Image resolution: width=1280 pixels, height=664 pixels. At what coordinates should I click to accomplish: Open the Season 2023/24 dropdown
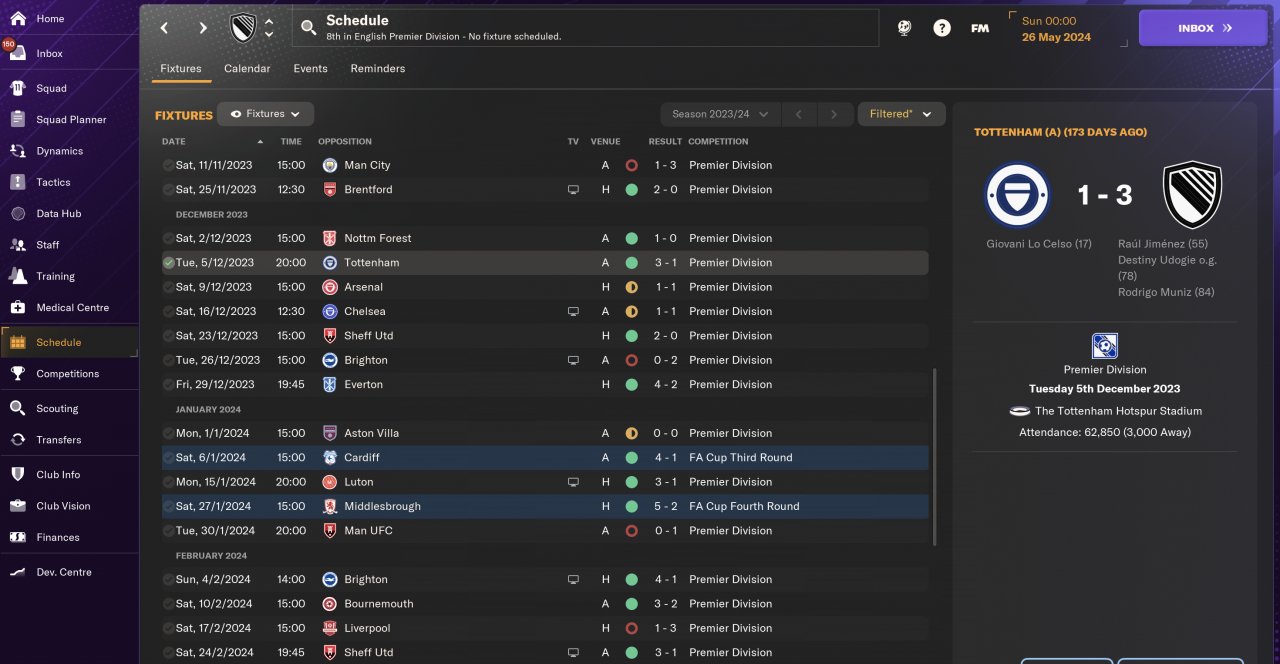(x=720, y=114)
